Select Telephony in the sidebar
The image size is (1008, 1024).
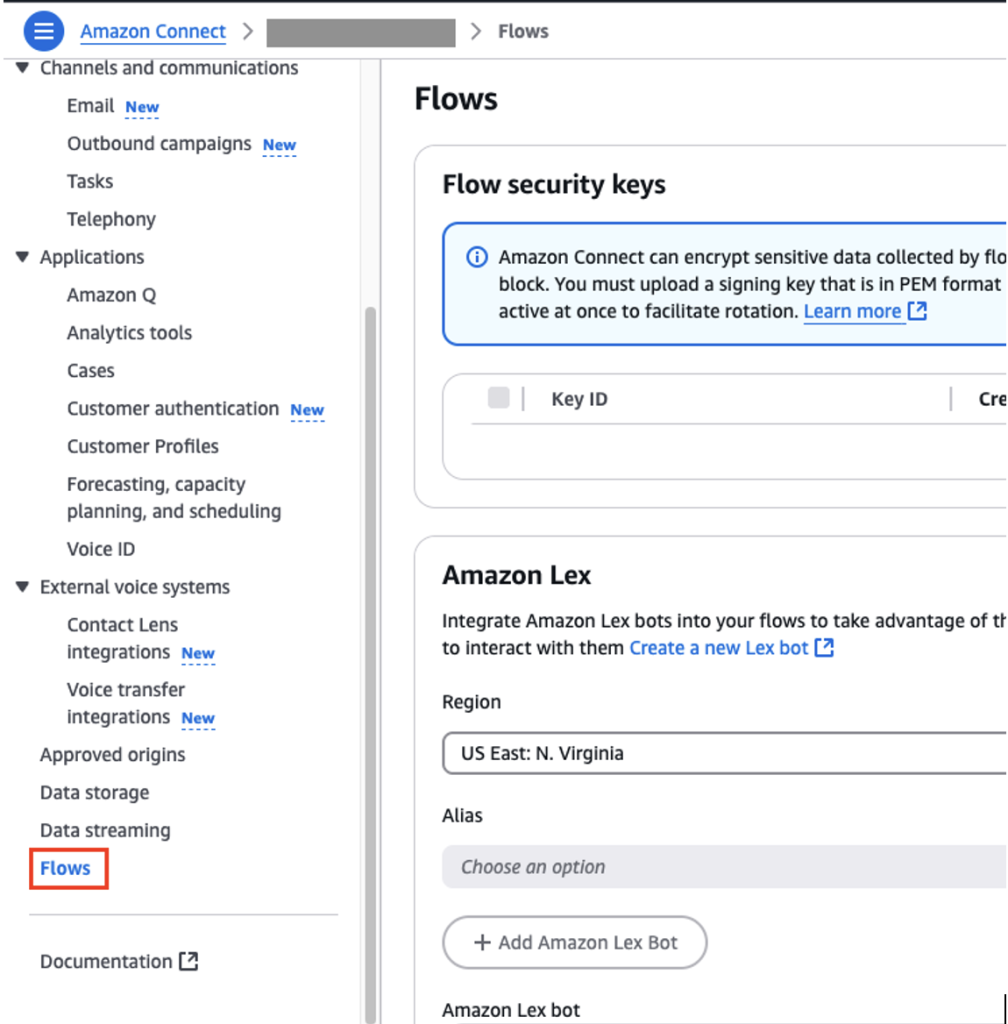tap(111, 219)
